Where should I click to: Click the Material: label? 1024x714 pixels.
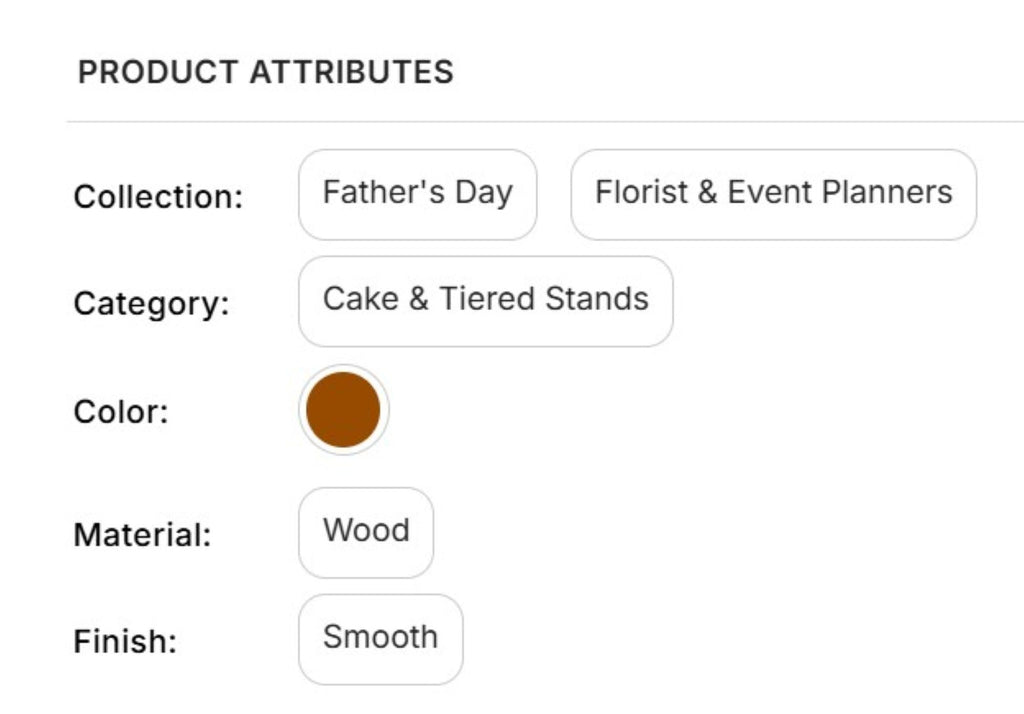(142, 535)
